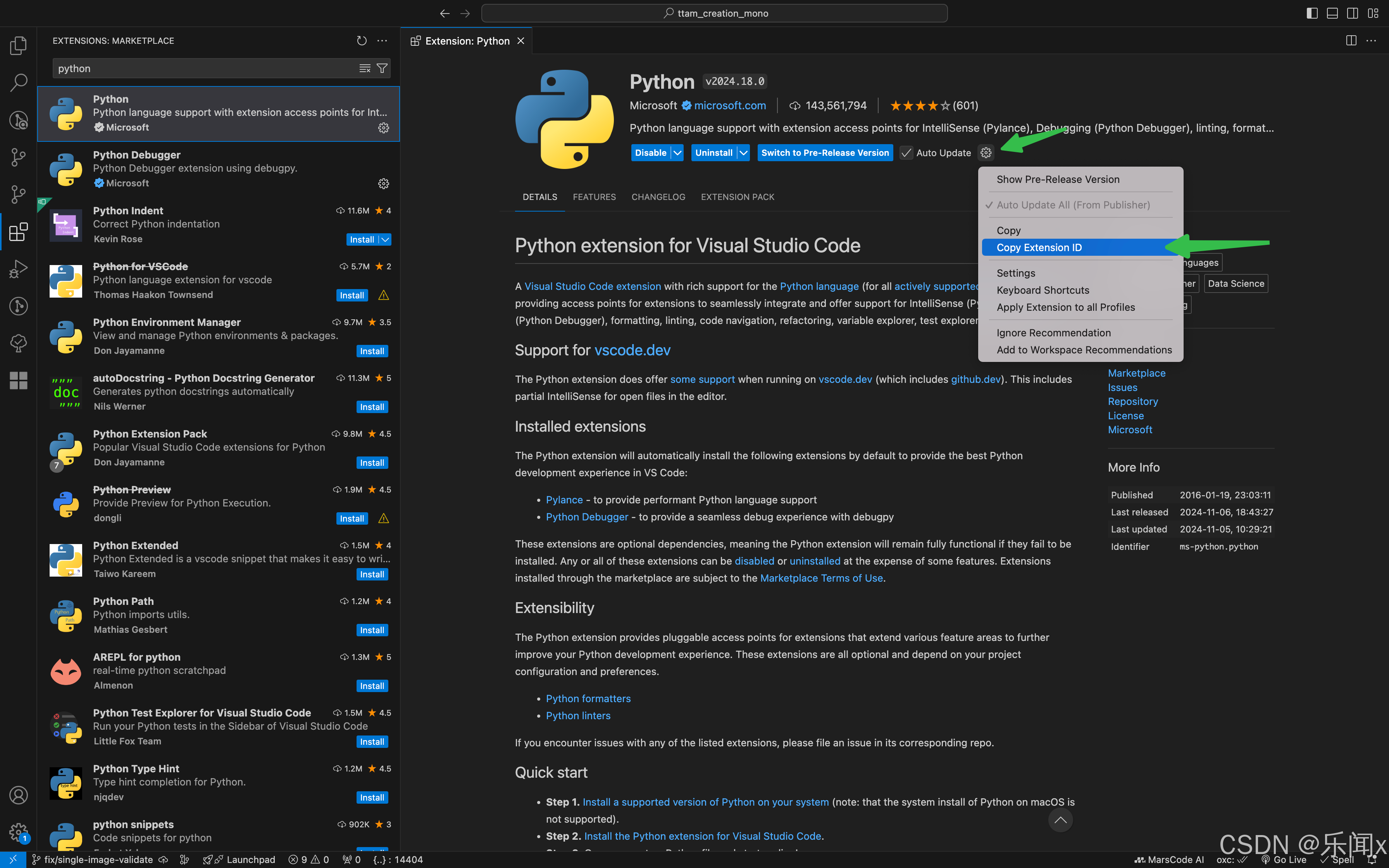The image size is (1389, 868).
Task: Click Switch to Pre-Release Version button
Action: pos(825,153)
